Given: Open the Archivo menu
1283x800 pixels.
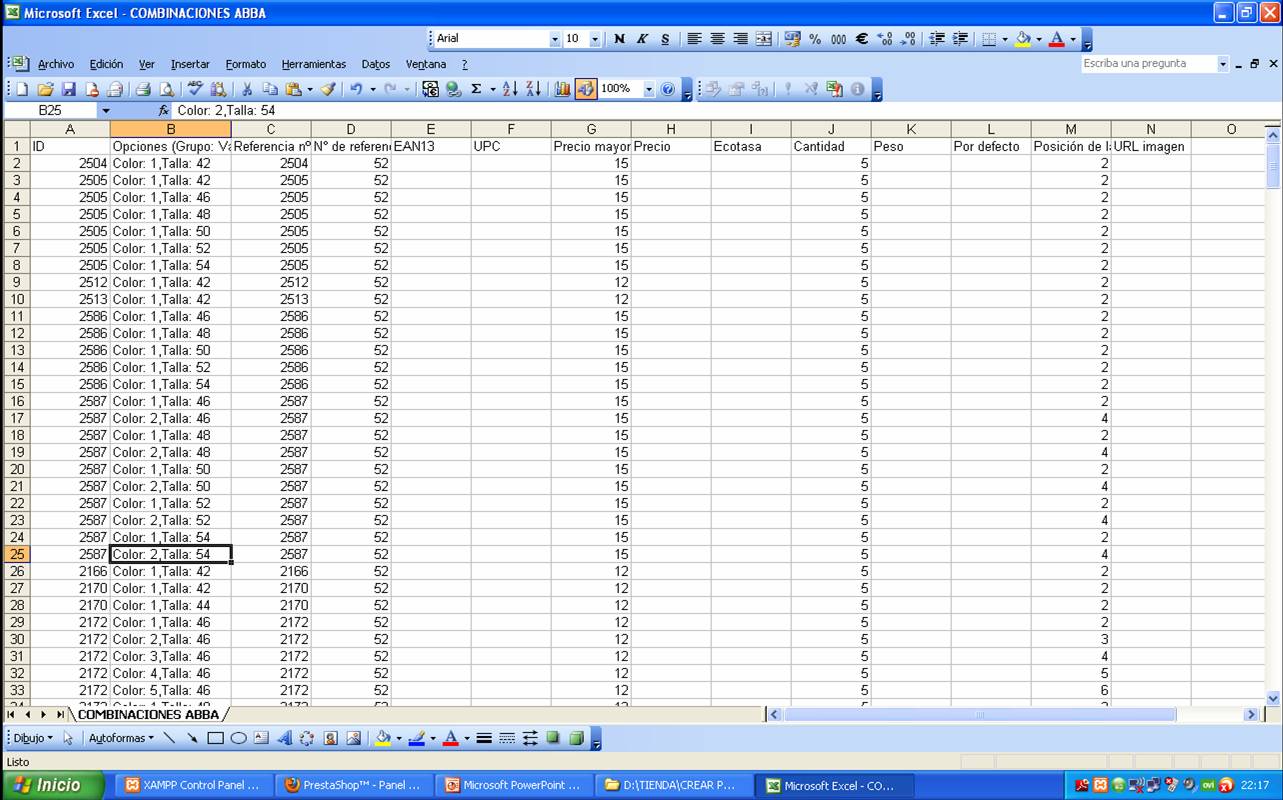Looking at the screenshot, I should (x=56, y=64).
